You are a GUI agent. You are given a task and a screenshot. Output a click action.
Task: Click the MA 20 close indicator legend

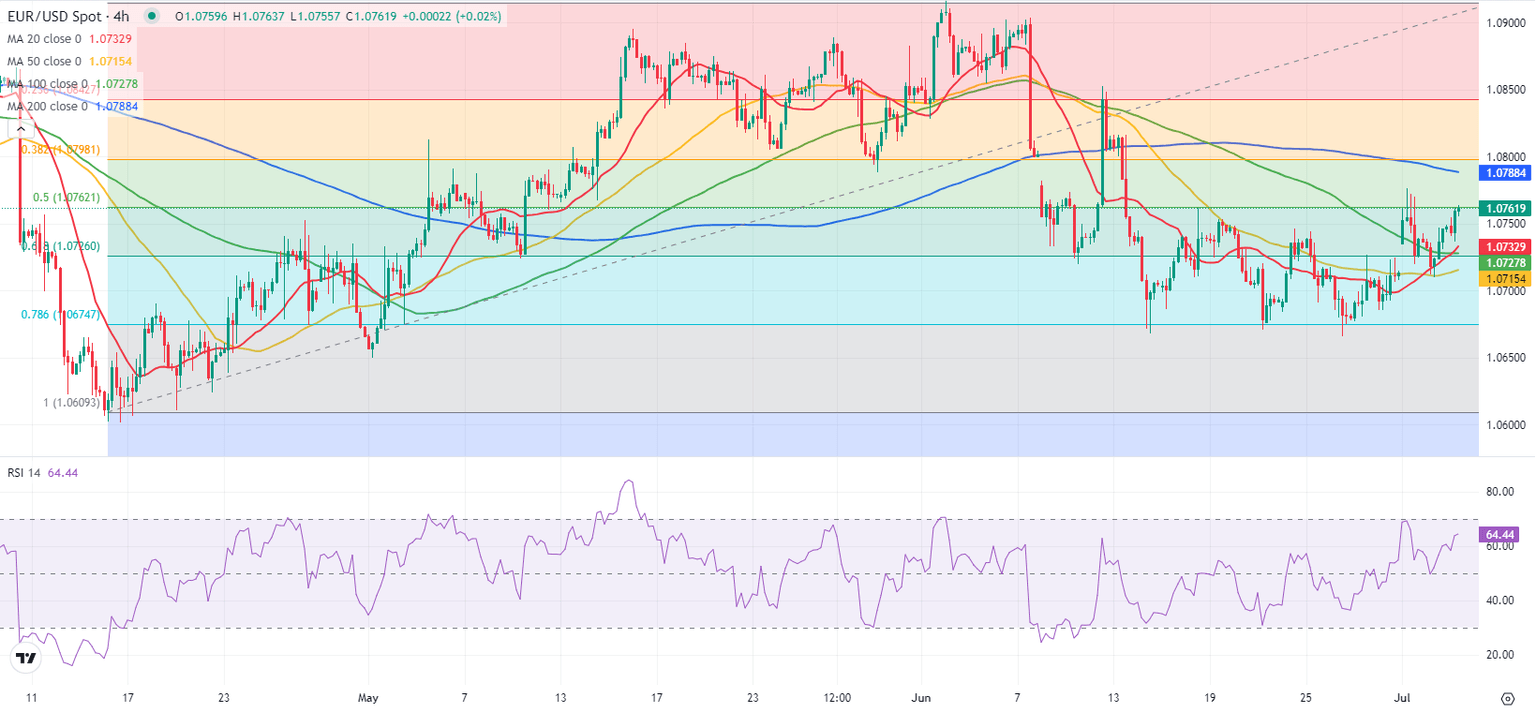pos(69,39)
